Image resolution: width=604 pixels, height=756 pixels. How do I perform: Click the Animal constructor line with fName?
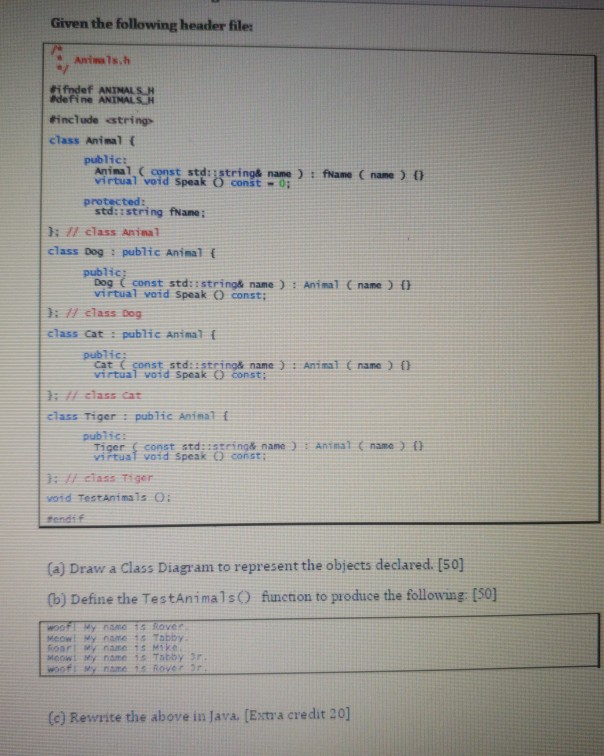pos(259,173)
